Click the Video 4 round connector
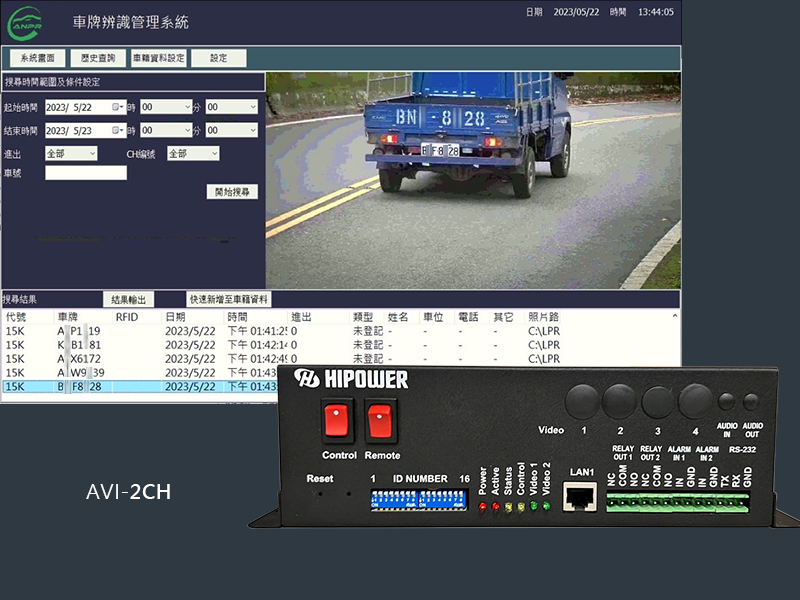Viewport: 800px width, 600px height. click(x=695, y=402)
